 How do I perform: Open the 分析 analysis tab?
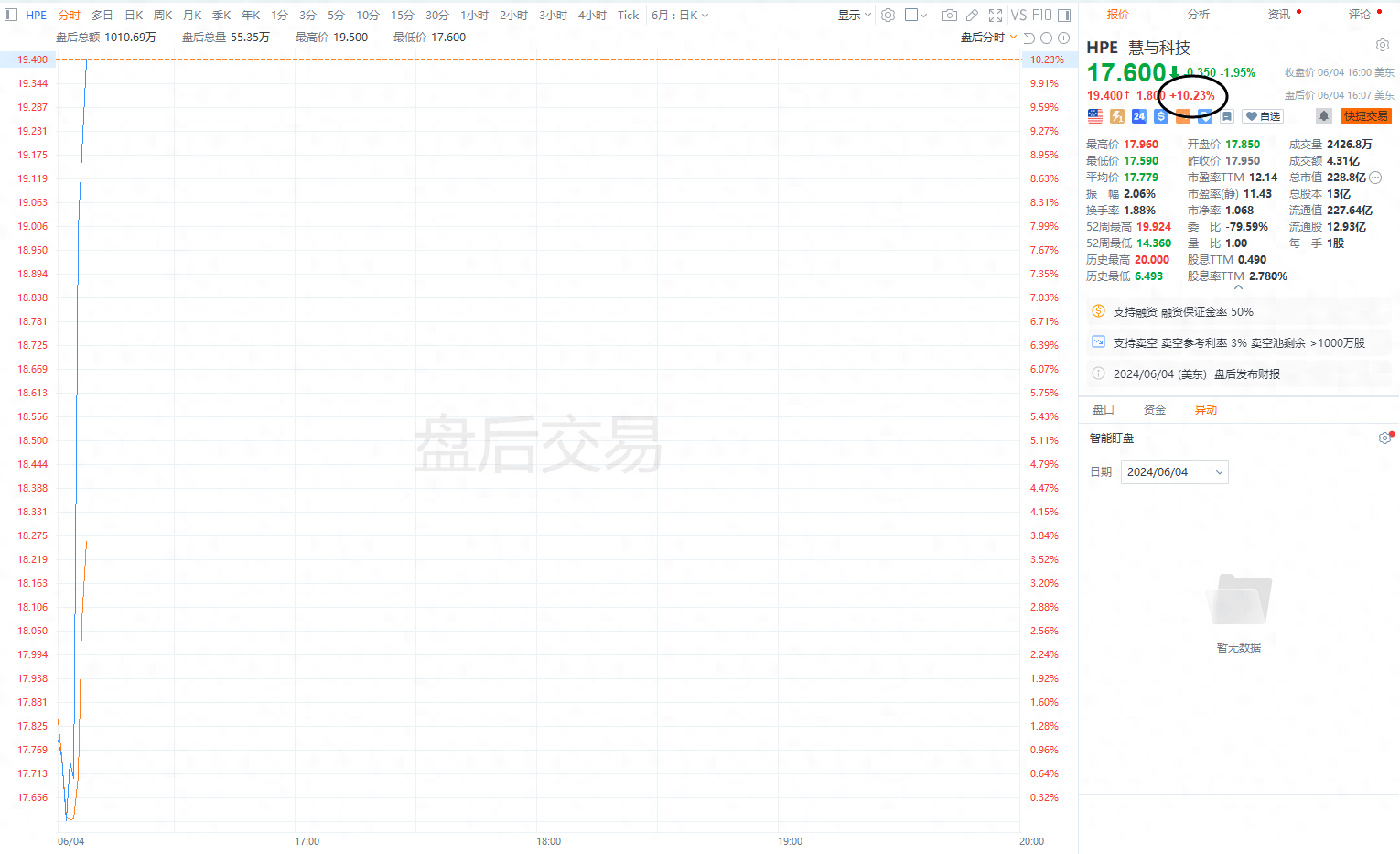coord(1199,14)
